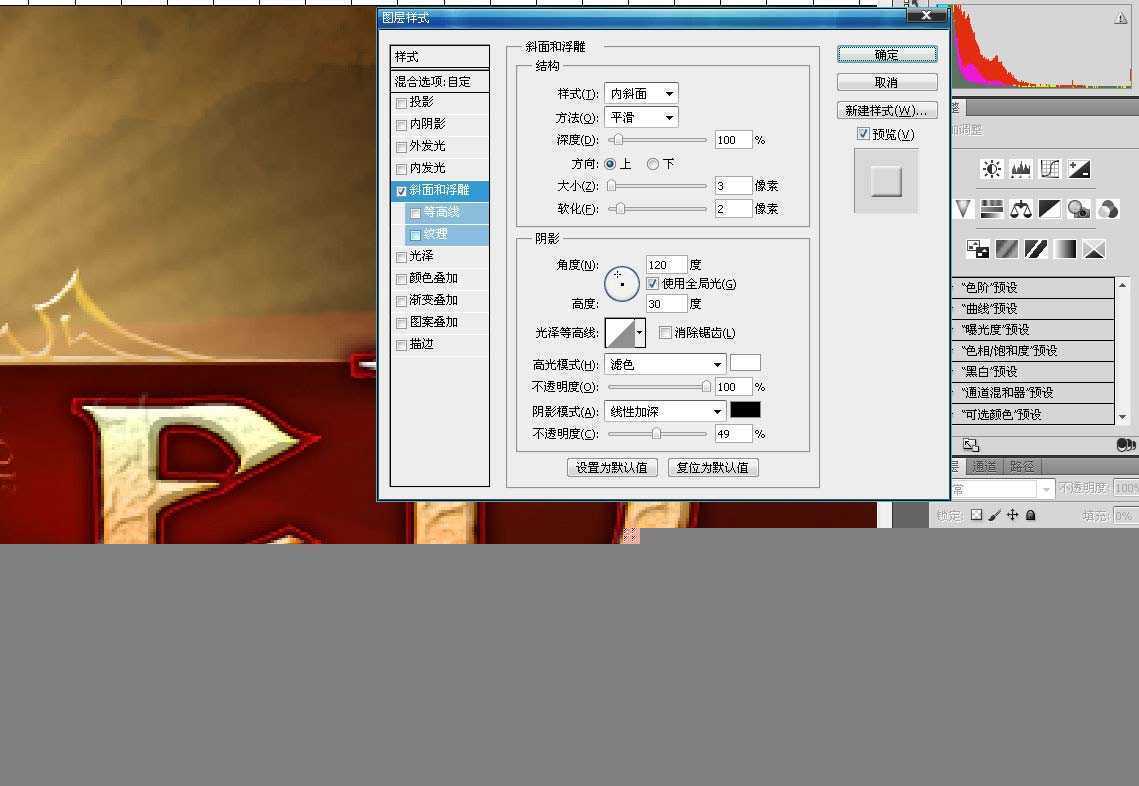Add a Photo Filter adjustment
Image resolution: width=1139 pixels, height=786 pixels.
tap(1079, 209)
